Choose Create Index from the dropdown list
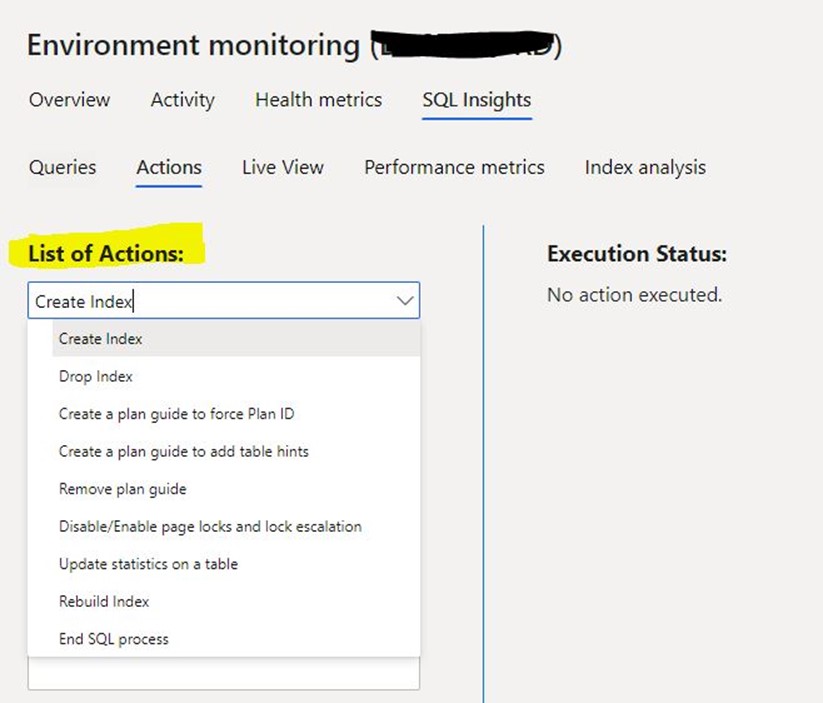The width and height of the screenshot is (823, 703). pyautogui.click(x=100, y=339)
